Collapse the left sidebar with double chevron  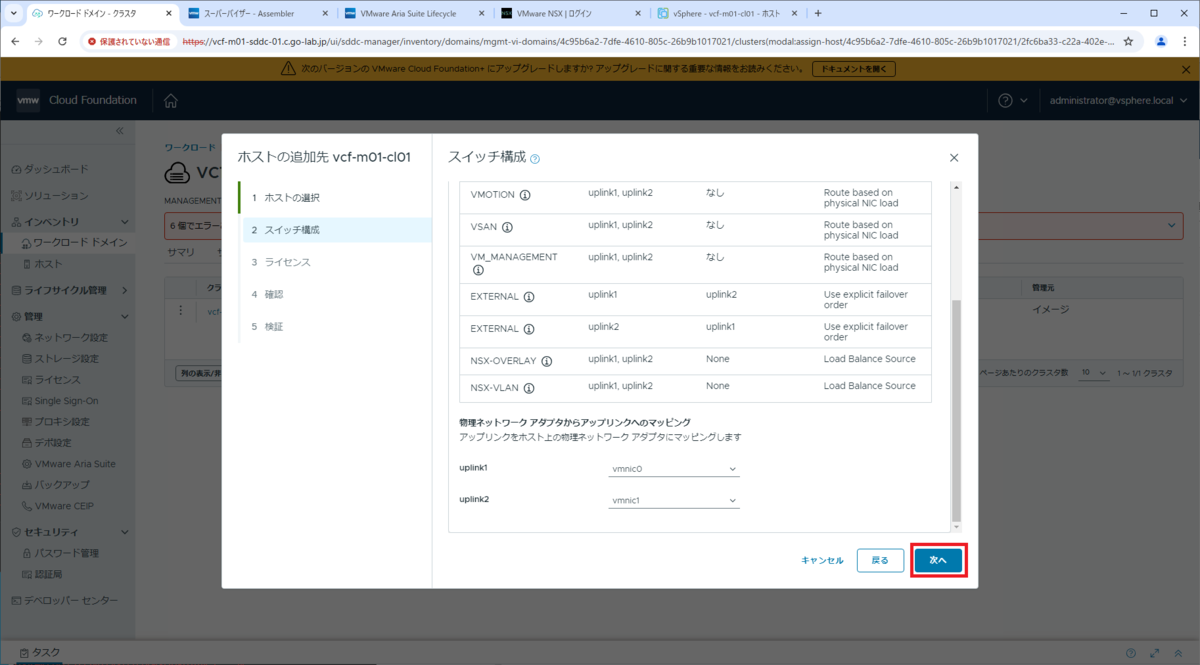(119, 131)
